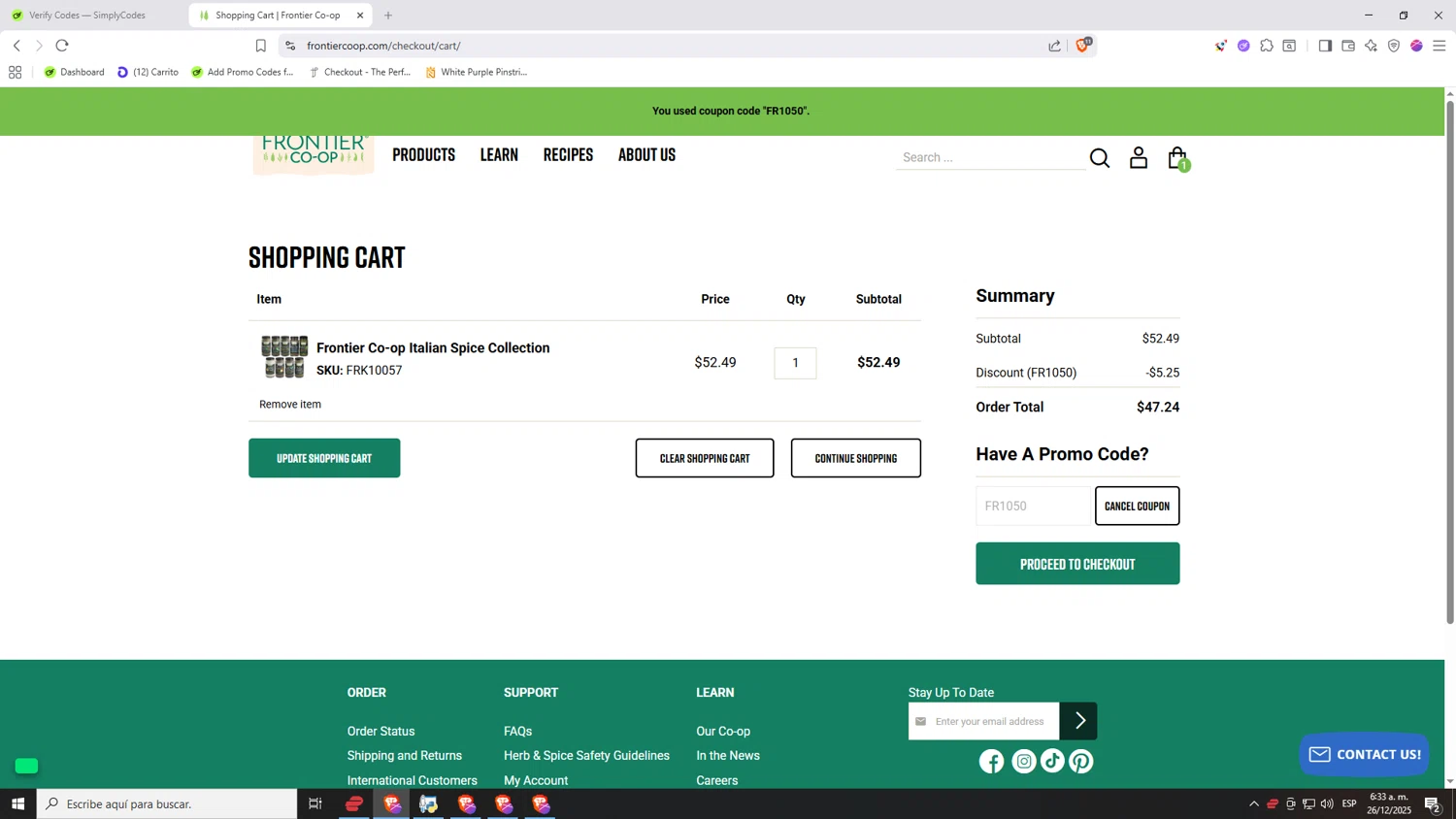
Task: Open the extensions puzzle icon
Action: [x=1267, y=46]
